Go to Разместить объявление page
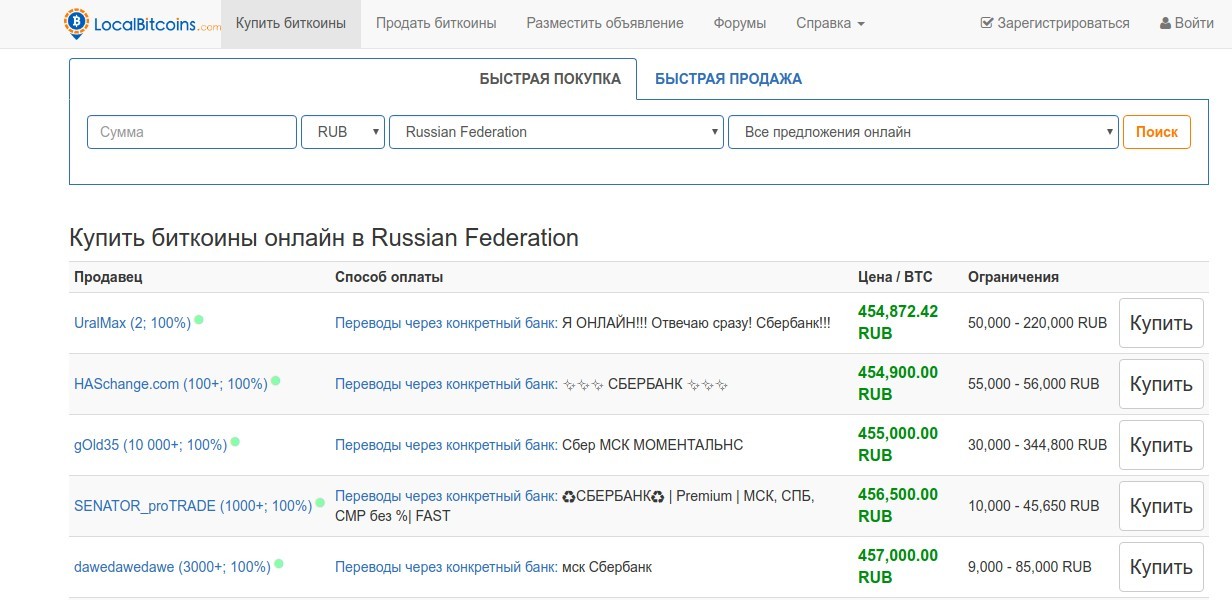The width and height of the screenshot is (1232, 600). click(x=605, y=23)
